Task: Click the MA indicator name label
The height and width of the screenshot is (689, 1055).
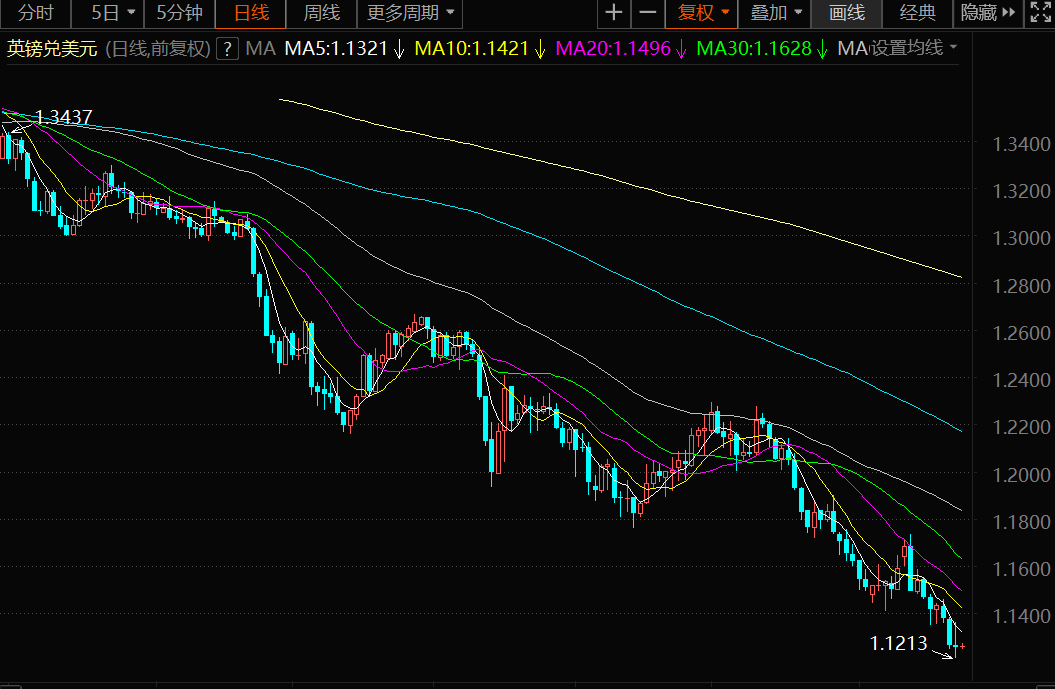Action: [260, 48]
